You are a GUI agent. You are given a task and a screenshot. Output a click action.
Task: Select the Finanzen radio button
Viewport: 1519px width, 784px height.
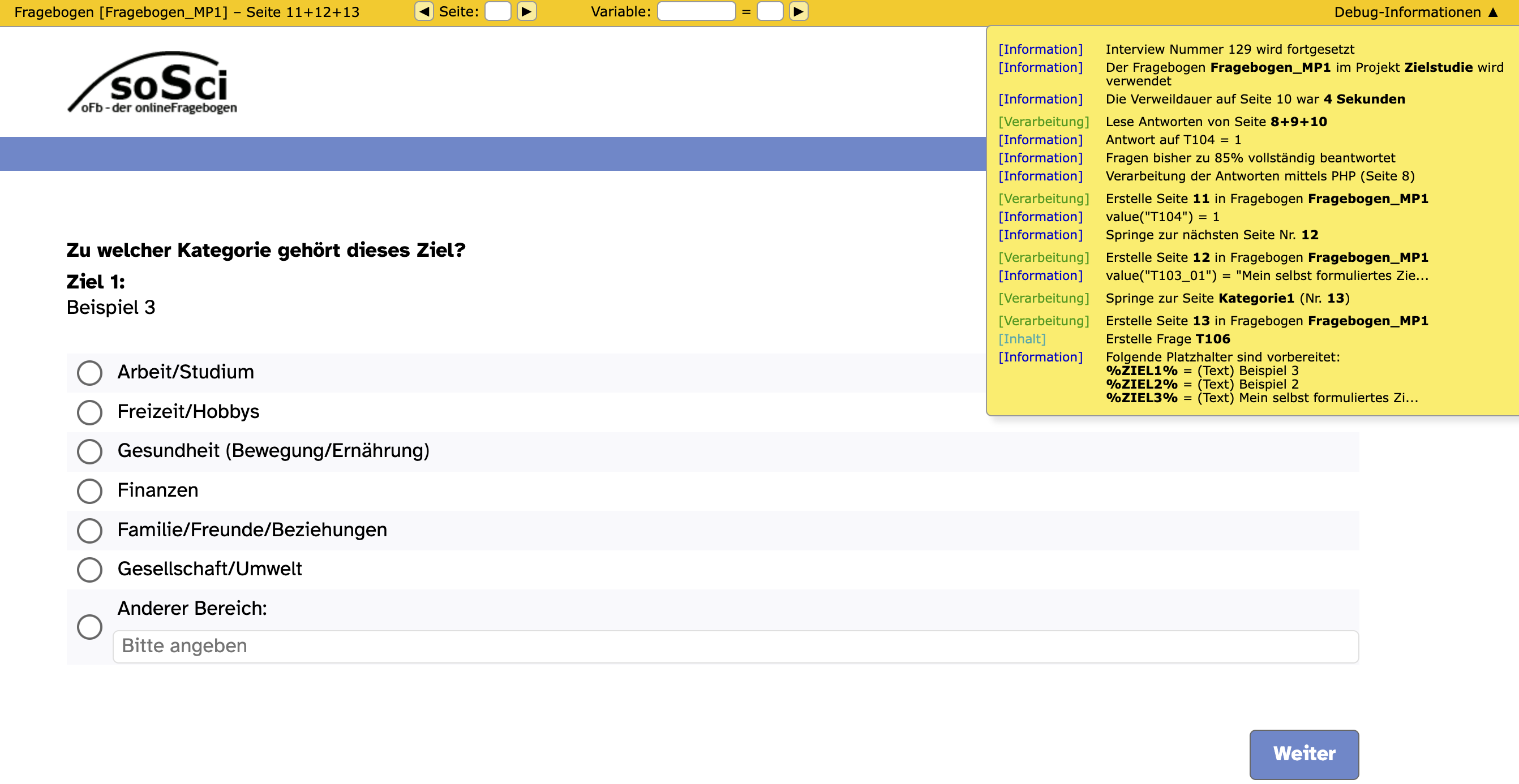coord(89,490)
